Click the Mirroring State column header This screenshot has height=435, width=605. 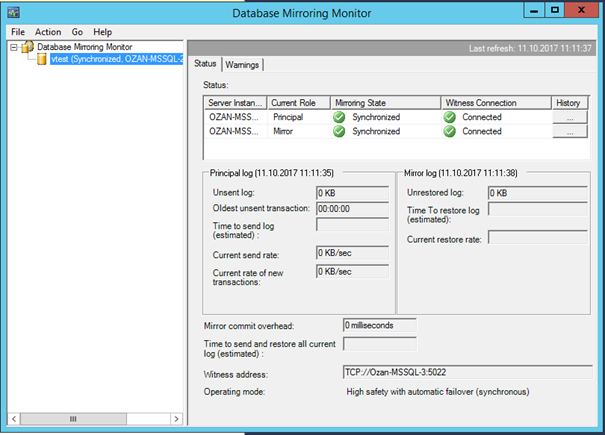pos(384,103)
